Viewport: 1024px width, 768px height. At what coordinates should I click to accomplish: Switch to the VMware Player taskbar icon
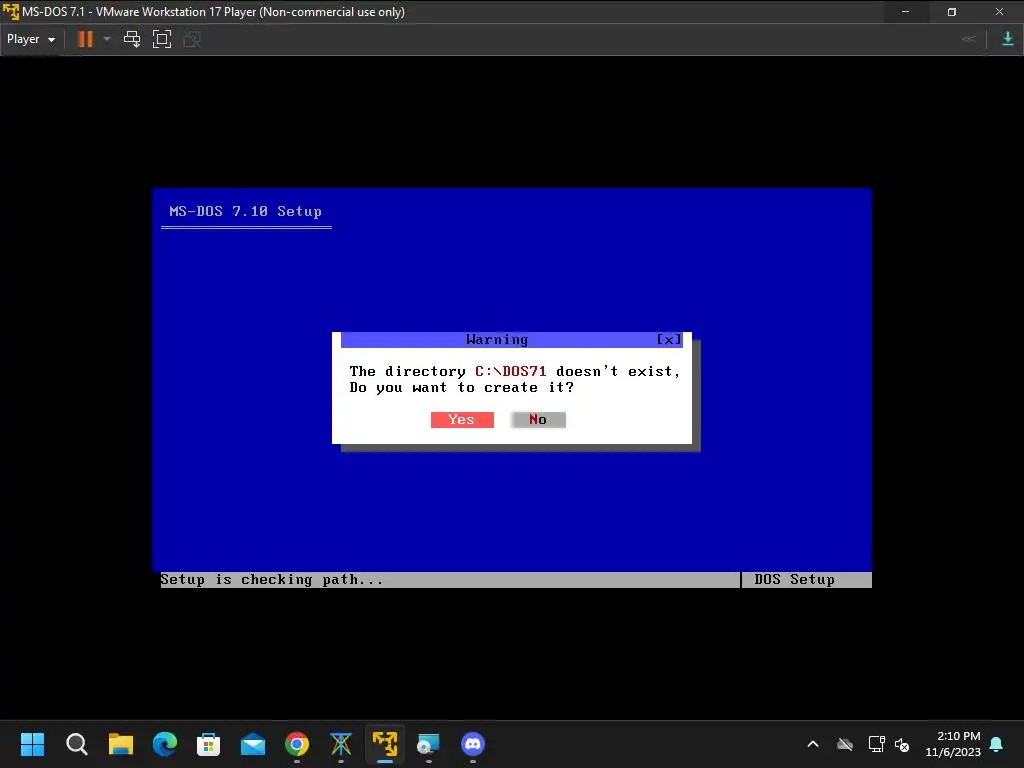point(385,744)
